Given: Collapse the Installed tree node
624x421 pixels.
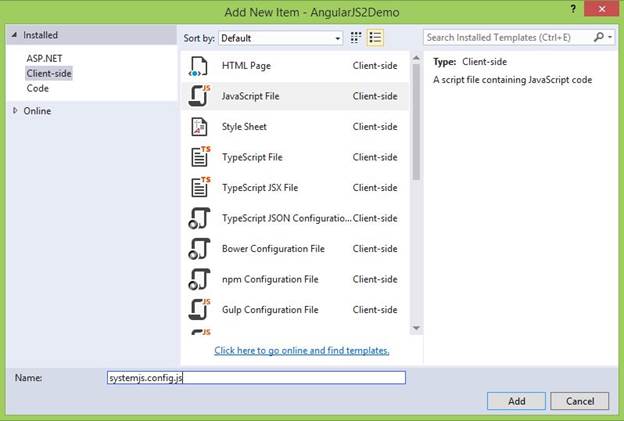Looking at the screenshot, I should click(15, 36).
